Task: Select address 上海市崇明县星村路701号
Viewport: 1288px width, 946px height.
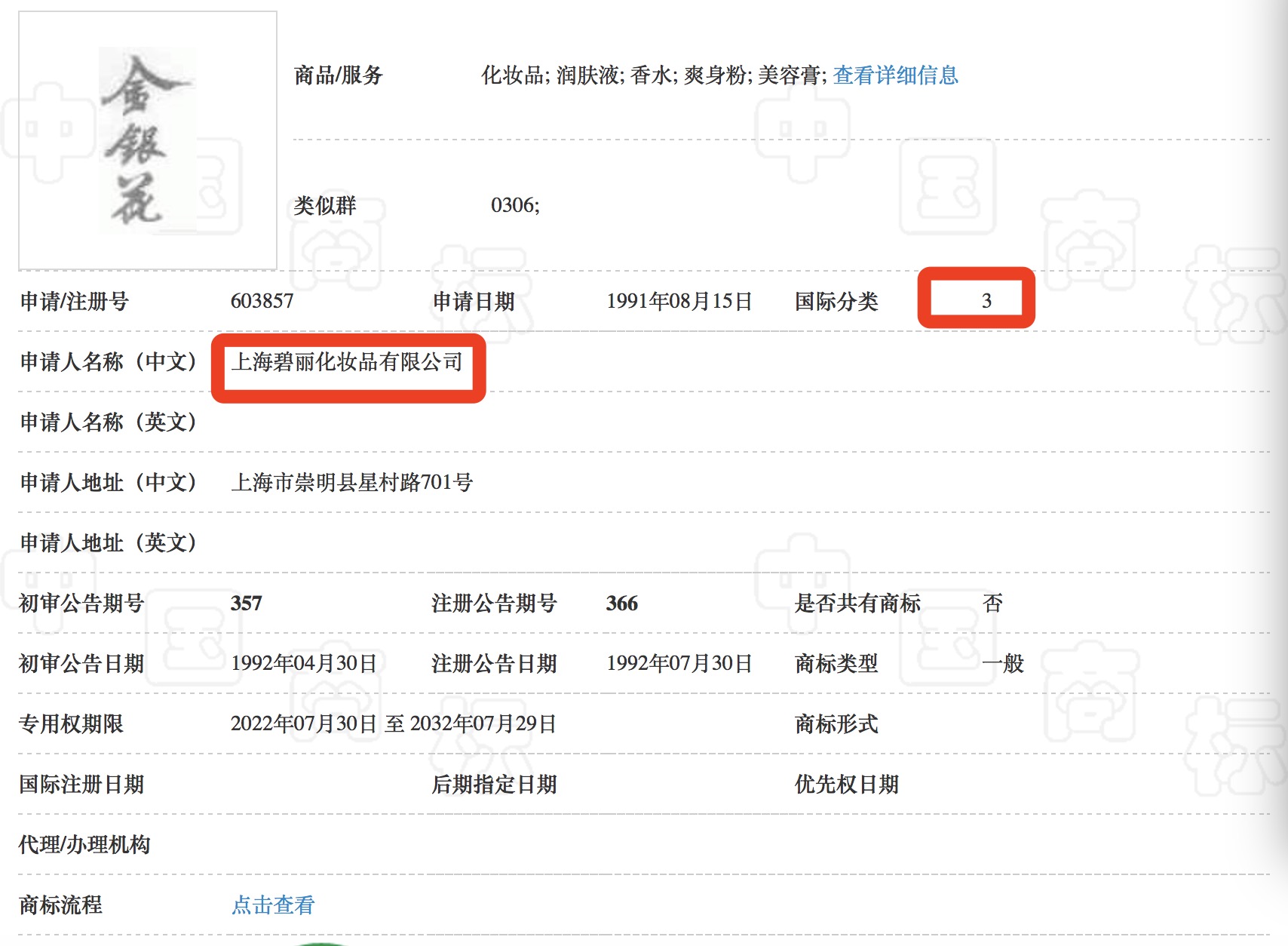Action: tap(351, 482)
